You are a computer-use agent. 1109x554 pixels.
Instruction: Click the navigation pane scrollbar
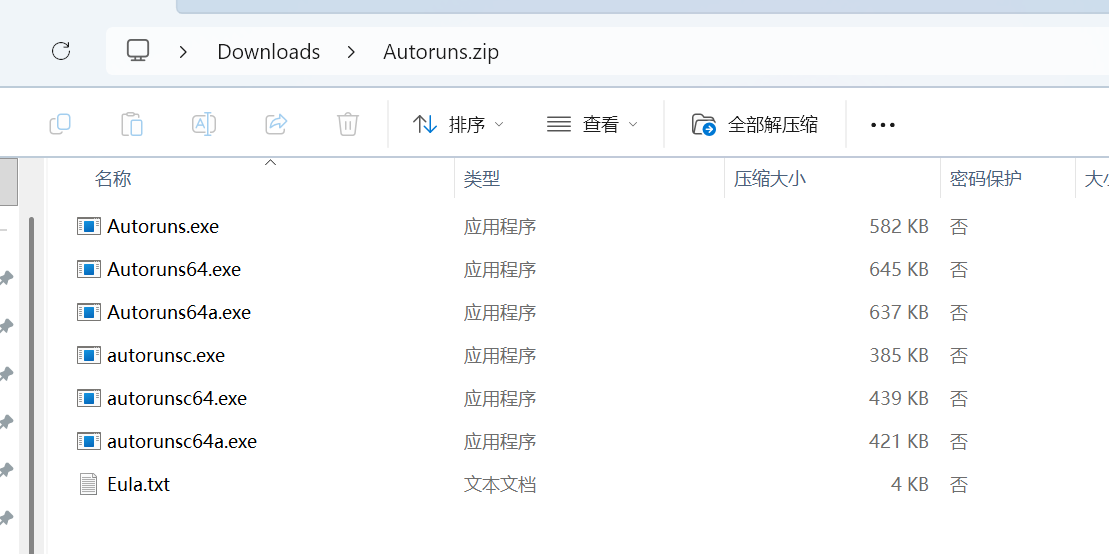pyautogui.click(x=31, y=386)
